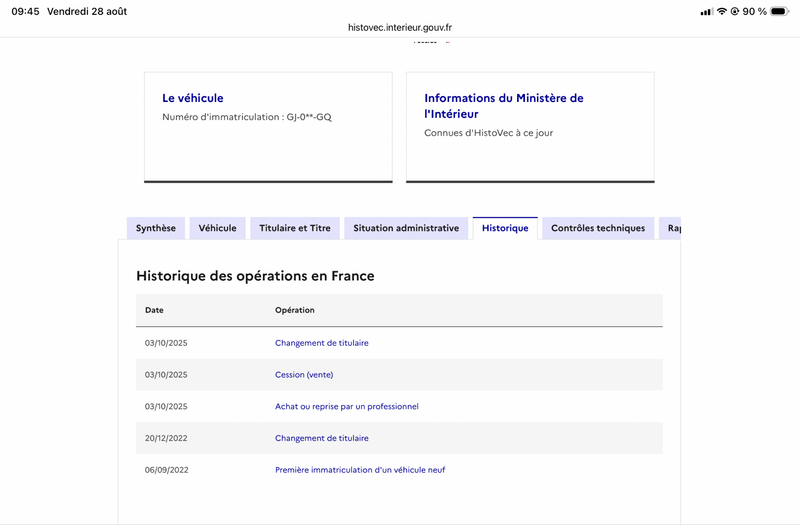Click the Date column header
The image size is (800, 525).
click(154, 310)
